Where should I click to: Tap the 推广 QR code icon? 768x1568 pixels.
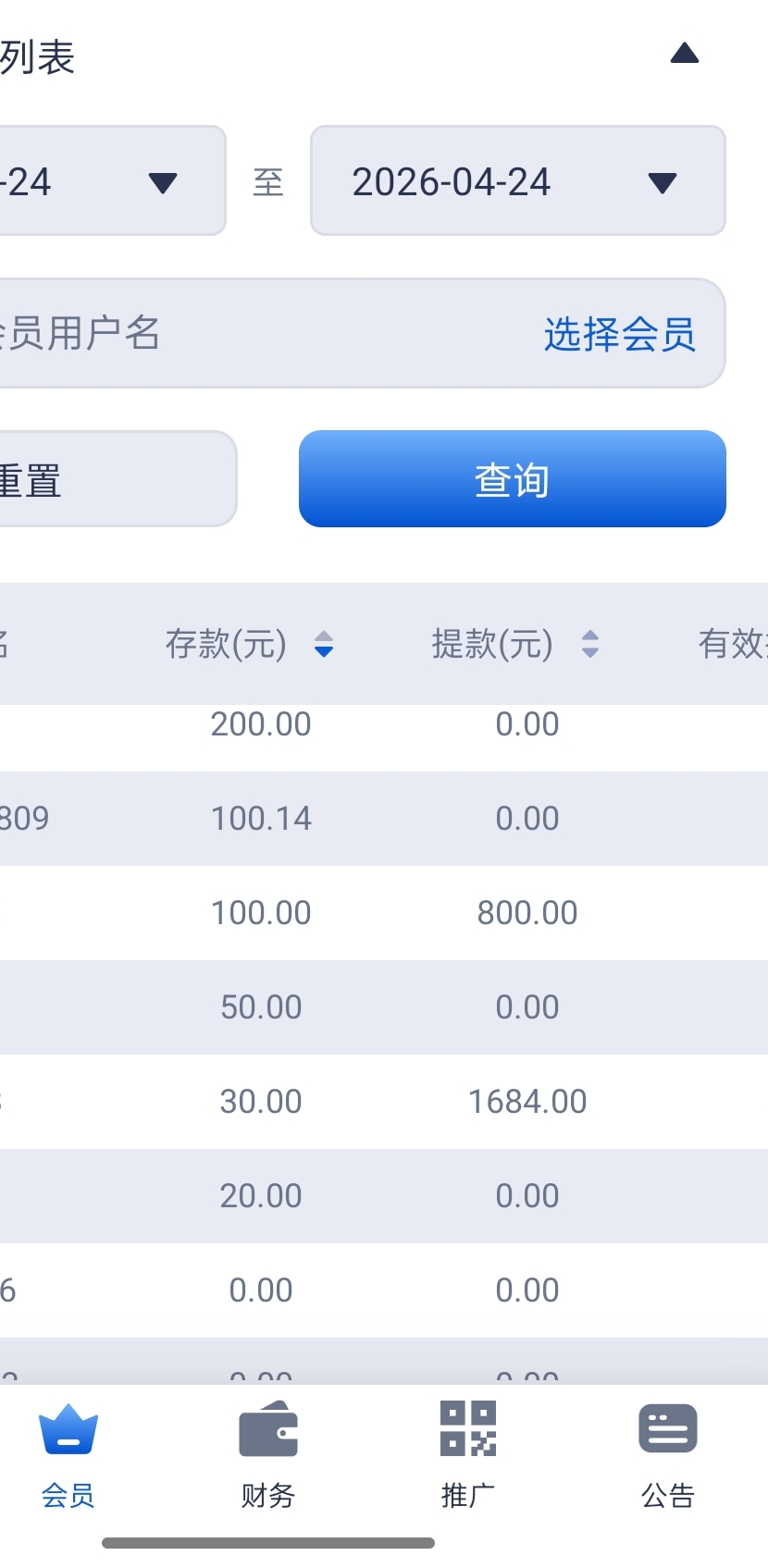[468, 1428]
